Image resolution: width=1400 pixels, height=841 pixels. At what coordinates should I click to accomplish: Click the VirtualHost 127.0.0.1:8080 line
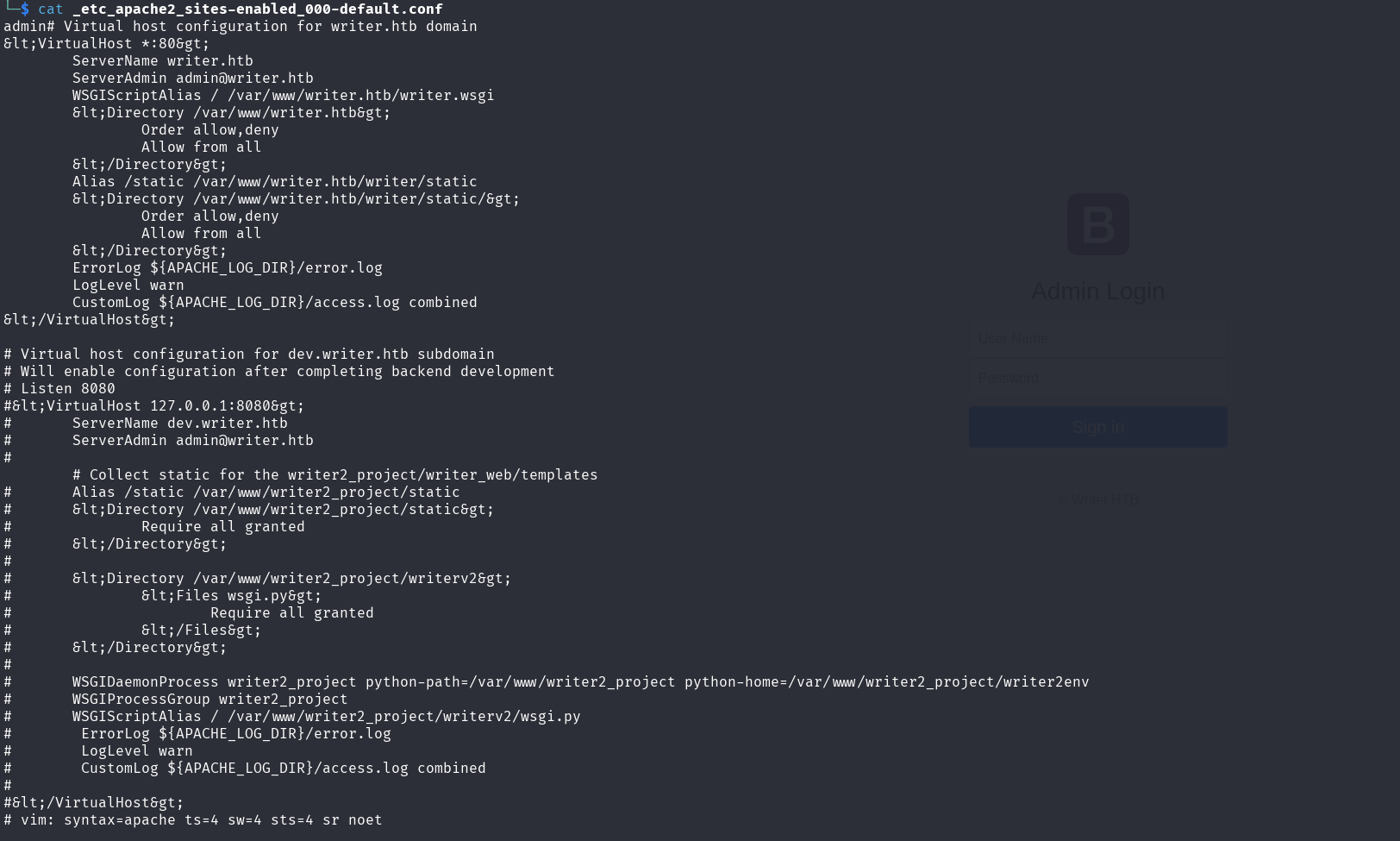click(153, 405)
